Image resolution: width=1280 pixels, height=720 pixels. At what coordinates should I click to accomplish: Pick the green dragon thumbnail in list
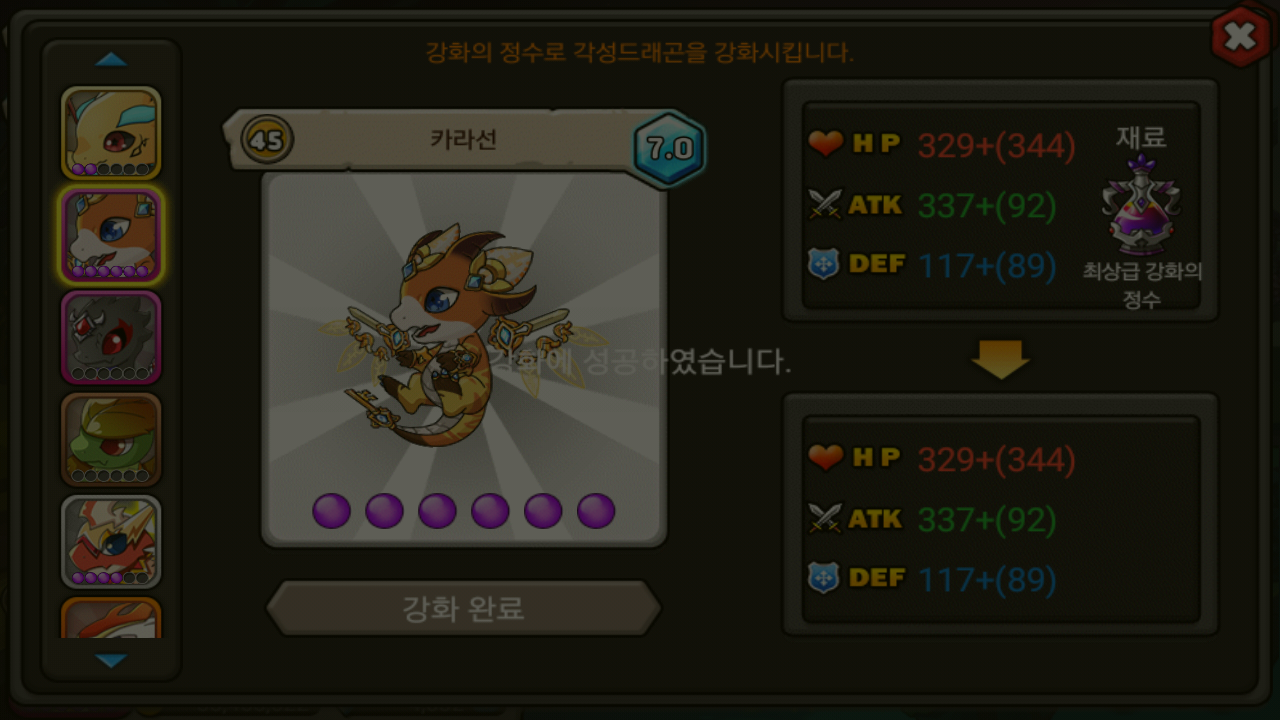coord(111,440)
